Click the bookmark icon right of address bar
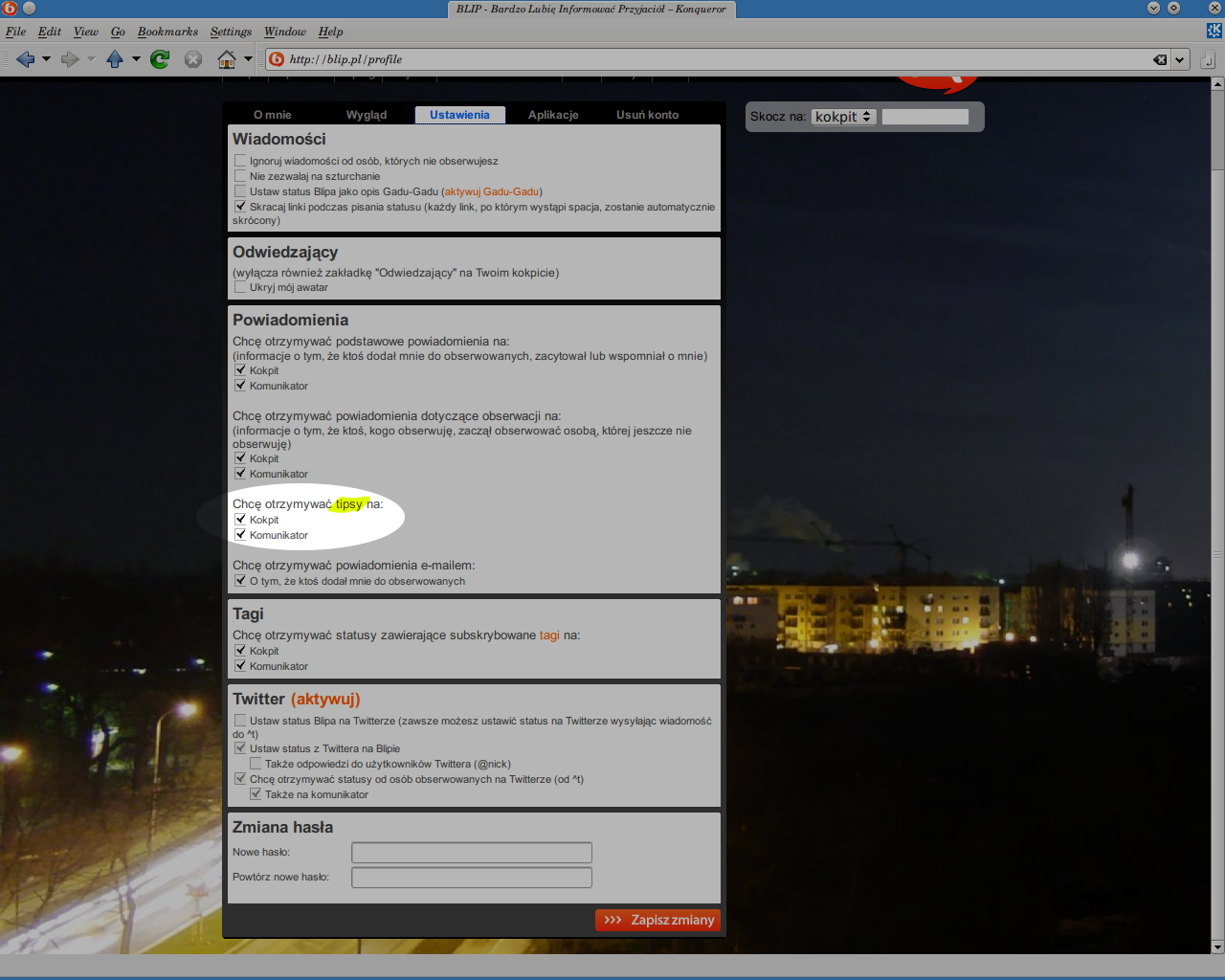The width and height of the screenshot is (1225, 980). click(1208, 59)
